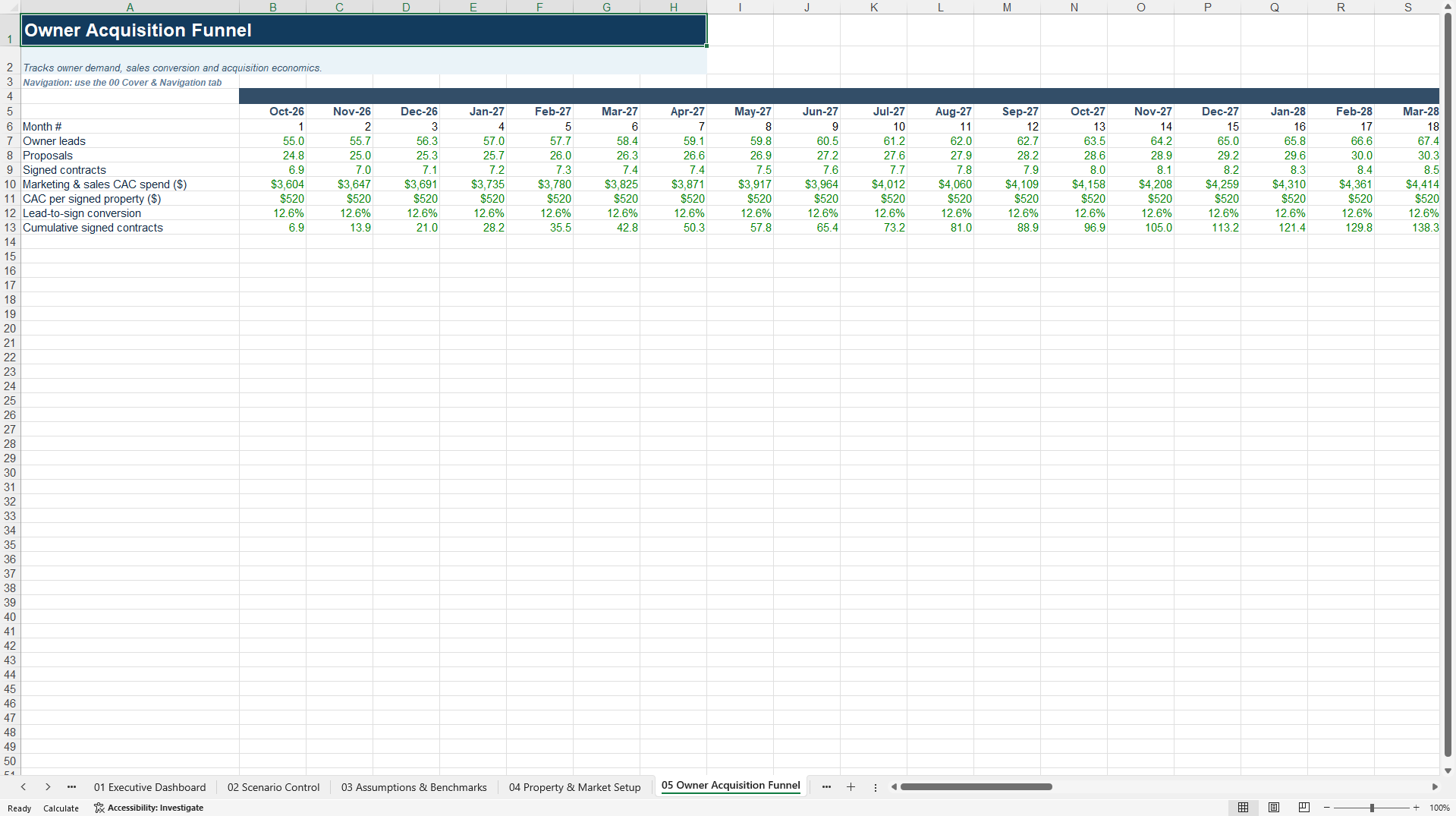
Task: Show hidden sheets left of tab list
Action: tap(71, 787)
